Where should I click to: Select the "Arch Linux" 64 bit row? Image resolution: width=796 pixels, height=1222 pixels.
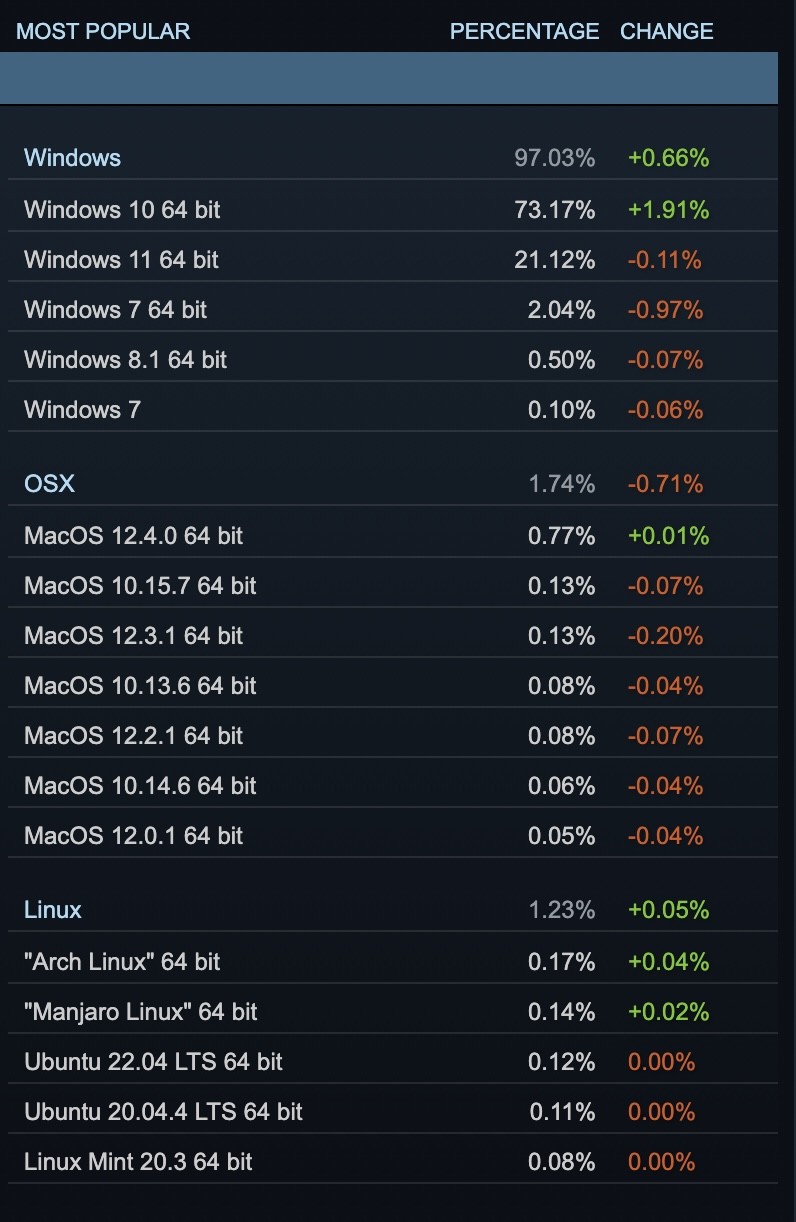392,961
